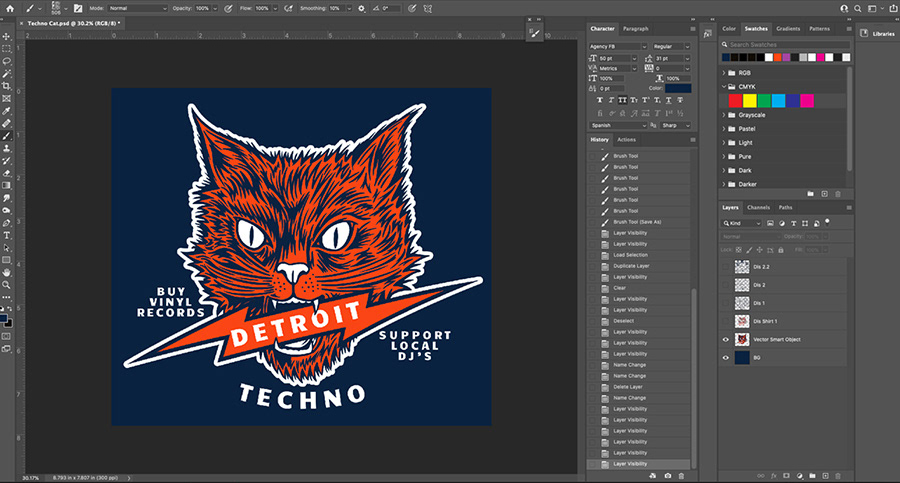Select the Gradient tool
The height and width of the screenshot is (483, 900).
coord(6,186)
